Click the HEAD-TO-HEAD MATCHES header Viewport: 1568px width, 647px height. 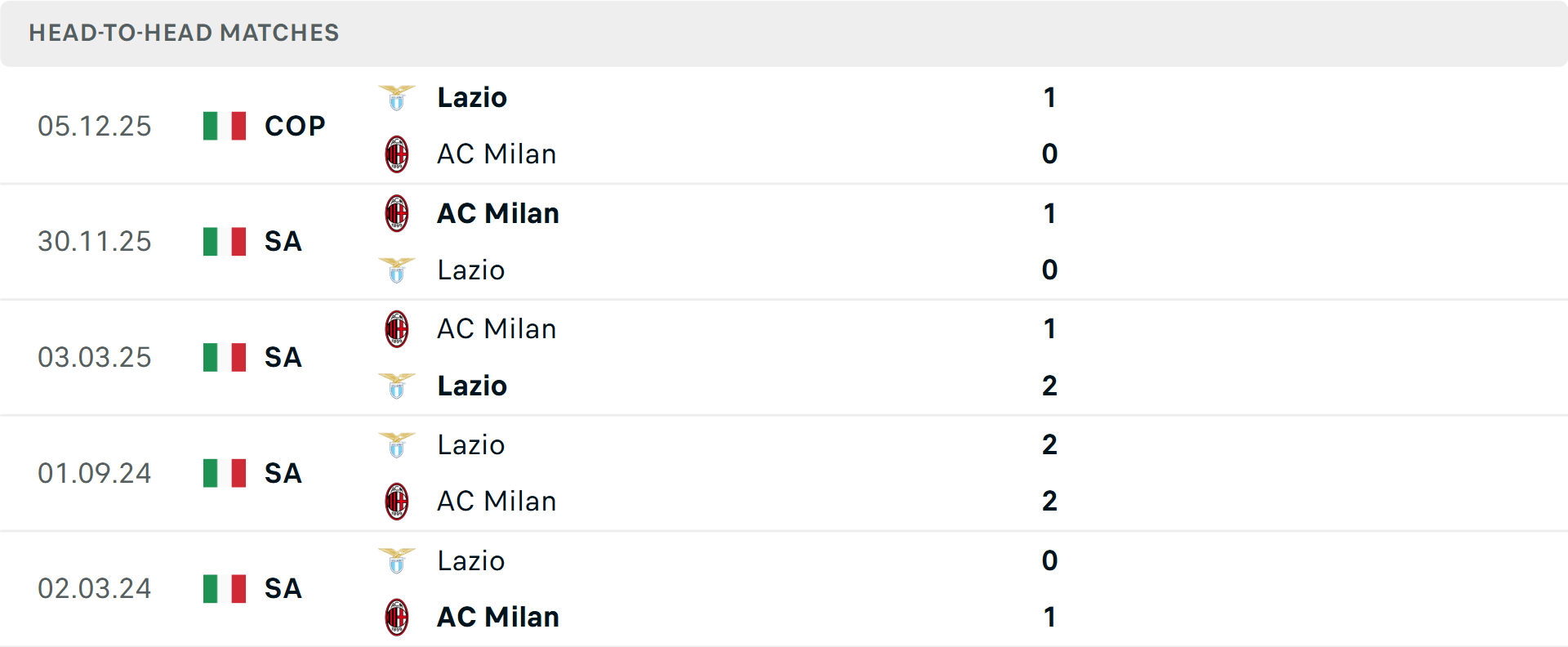pyautogui.click(x=183, y=33)
